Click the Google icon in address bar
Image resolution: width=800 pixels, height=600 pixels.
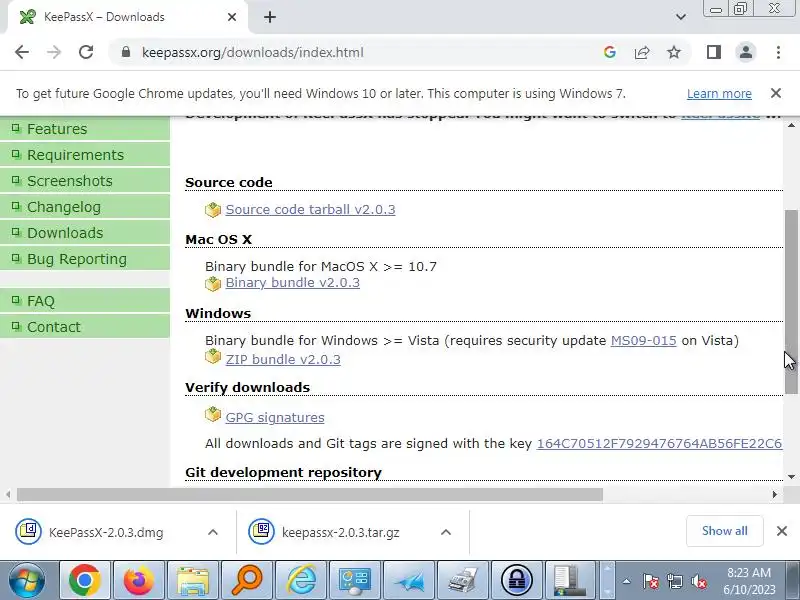(610, 52)
